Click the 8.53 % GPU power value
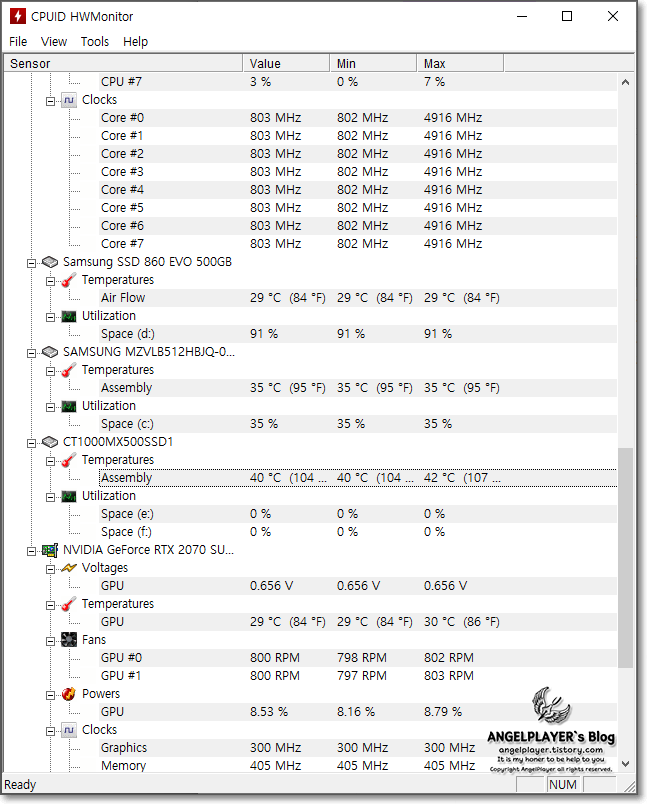This screenshot has width=647, height=804. 269,712
